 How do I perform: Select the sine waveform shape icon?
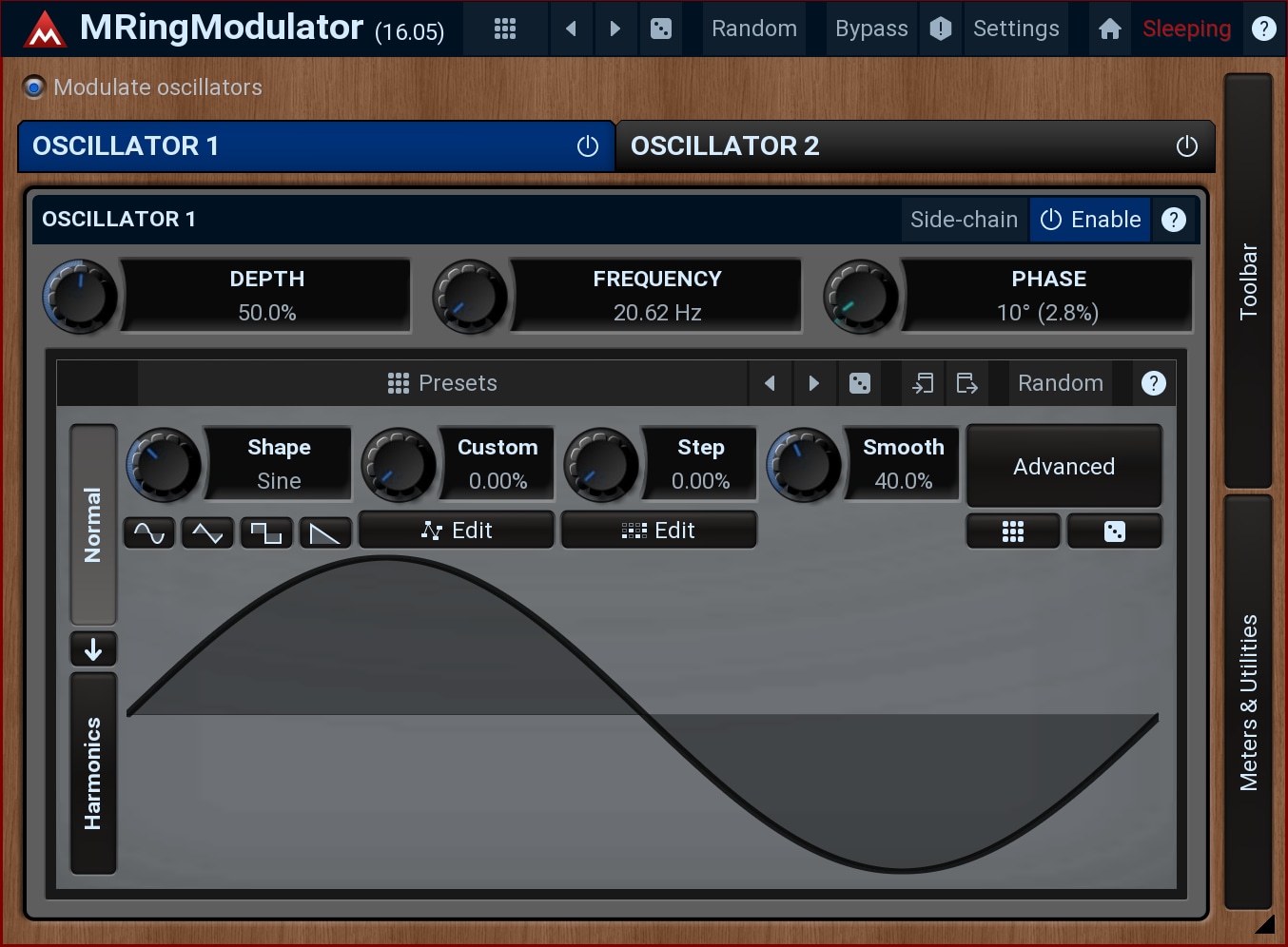[149, 532]
